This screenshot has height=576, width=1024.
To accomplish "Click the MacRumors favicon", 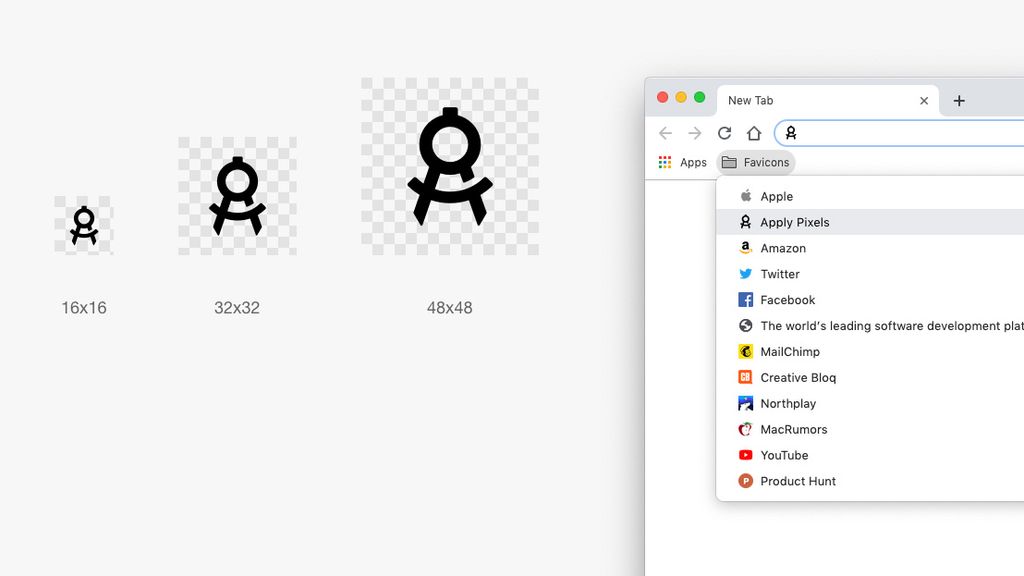I will click(x=746, y=429).
